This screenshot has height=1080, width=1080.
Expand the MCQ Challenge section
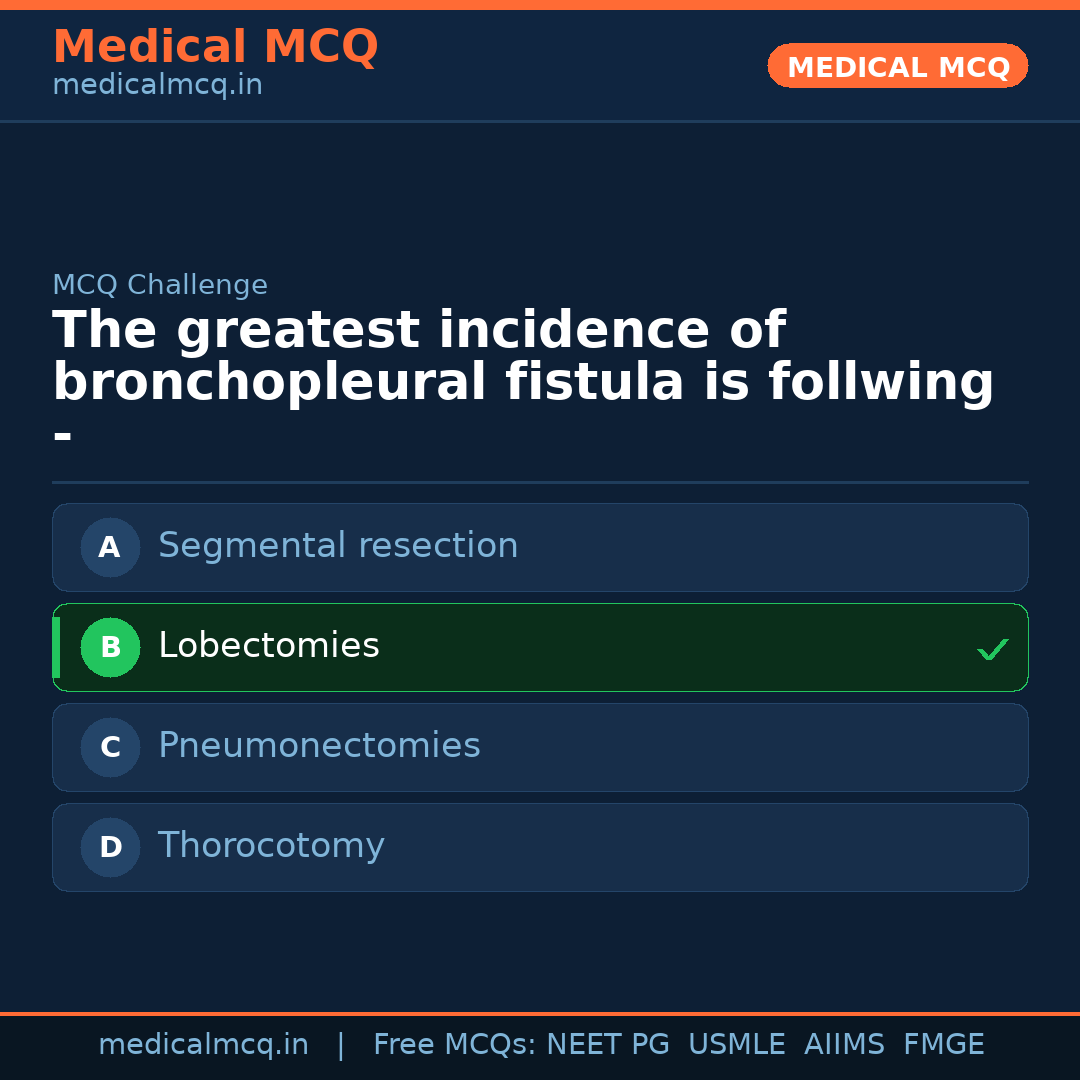click(x=161, y=284)
